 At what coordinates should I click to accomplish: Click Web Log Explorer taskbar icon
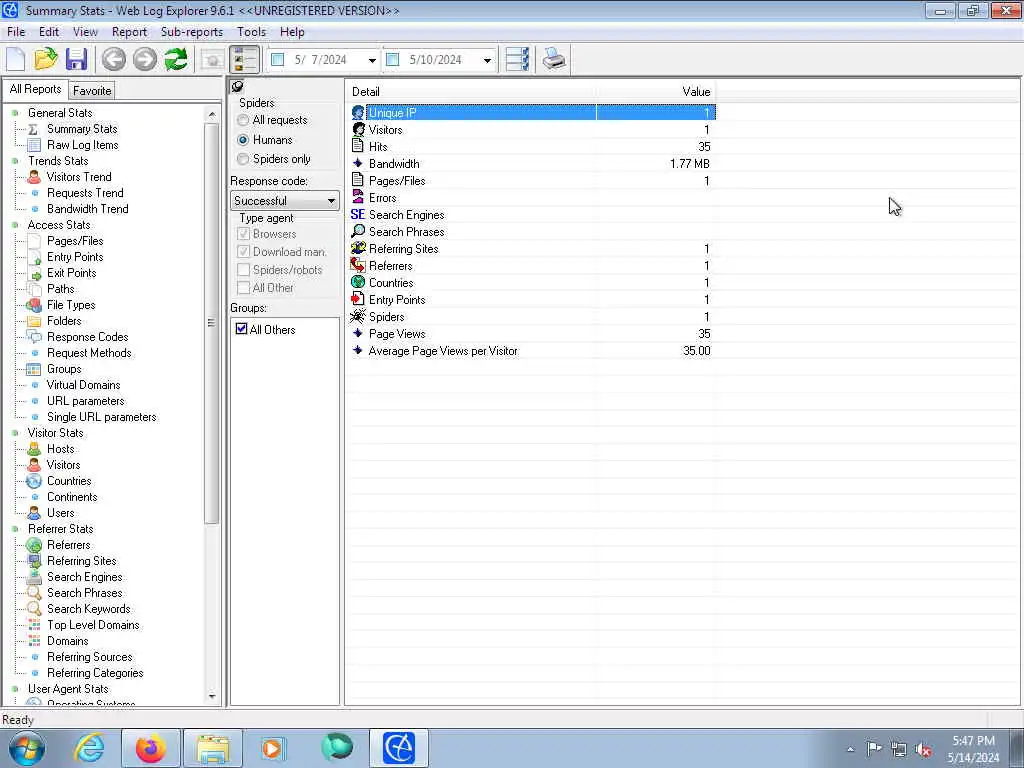[x=399, y=748]
